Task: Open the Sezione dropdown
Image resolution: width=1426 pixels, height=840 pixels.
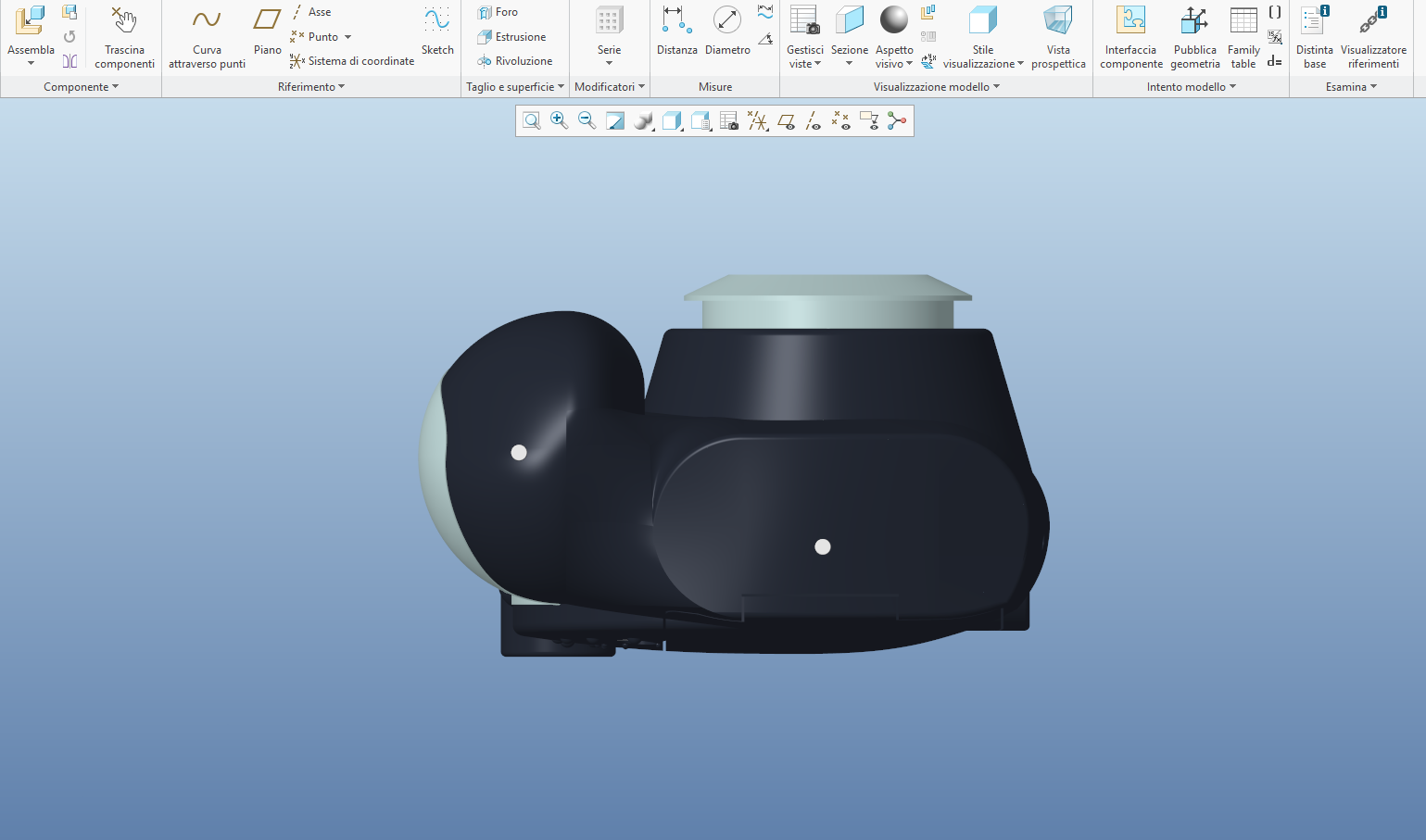Action: click(849, 63)
